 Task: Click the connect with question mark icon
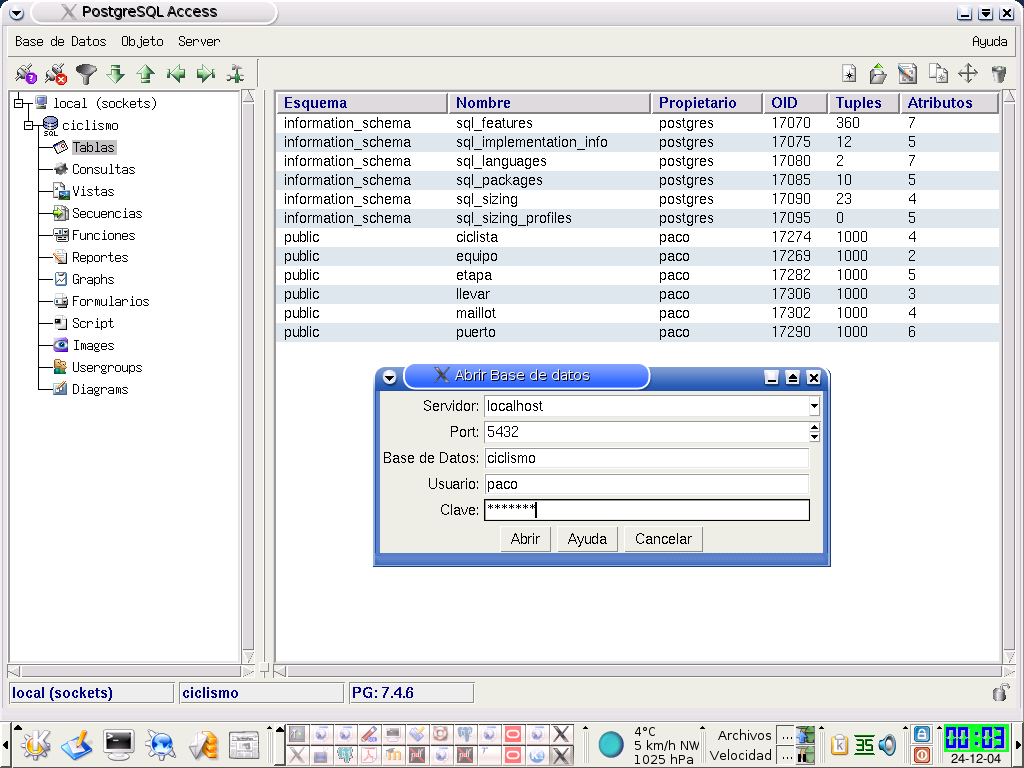(x=26, y=73)
